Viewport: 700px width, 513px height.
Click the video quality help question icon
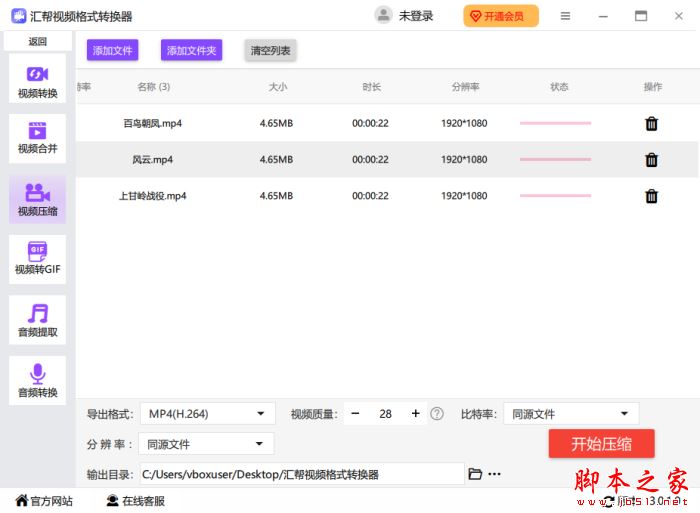tap(437, 414)
